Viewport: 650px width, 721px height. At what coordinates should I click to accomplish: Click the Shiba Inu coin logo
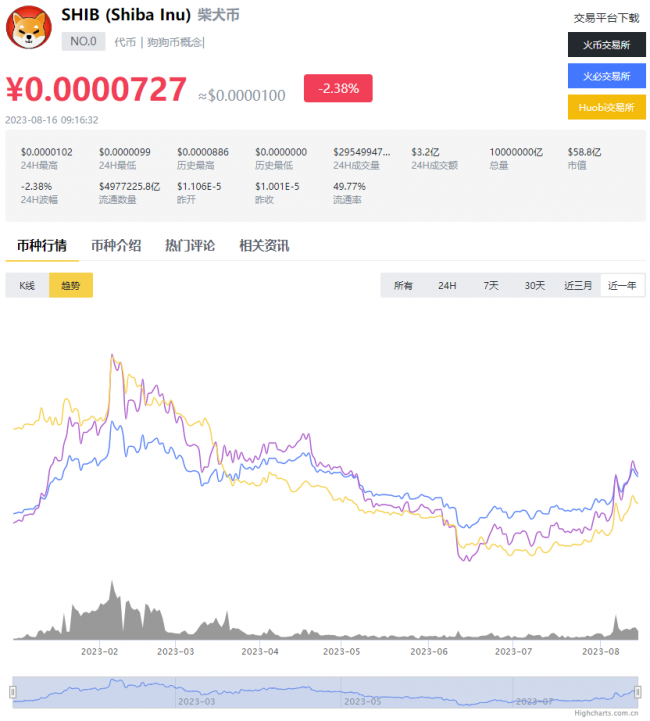pos(29,27)
